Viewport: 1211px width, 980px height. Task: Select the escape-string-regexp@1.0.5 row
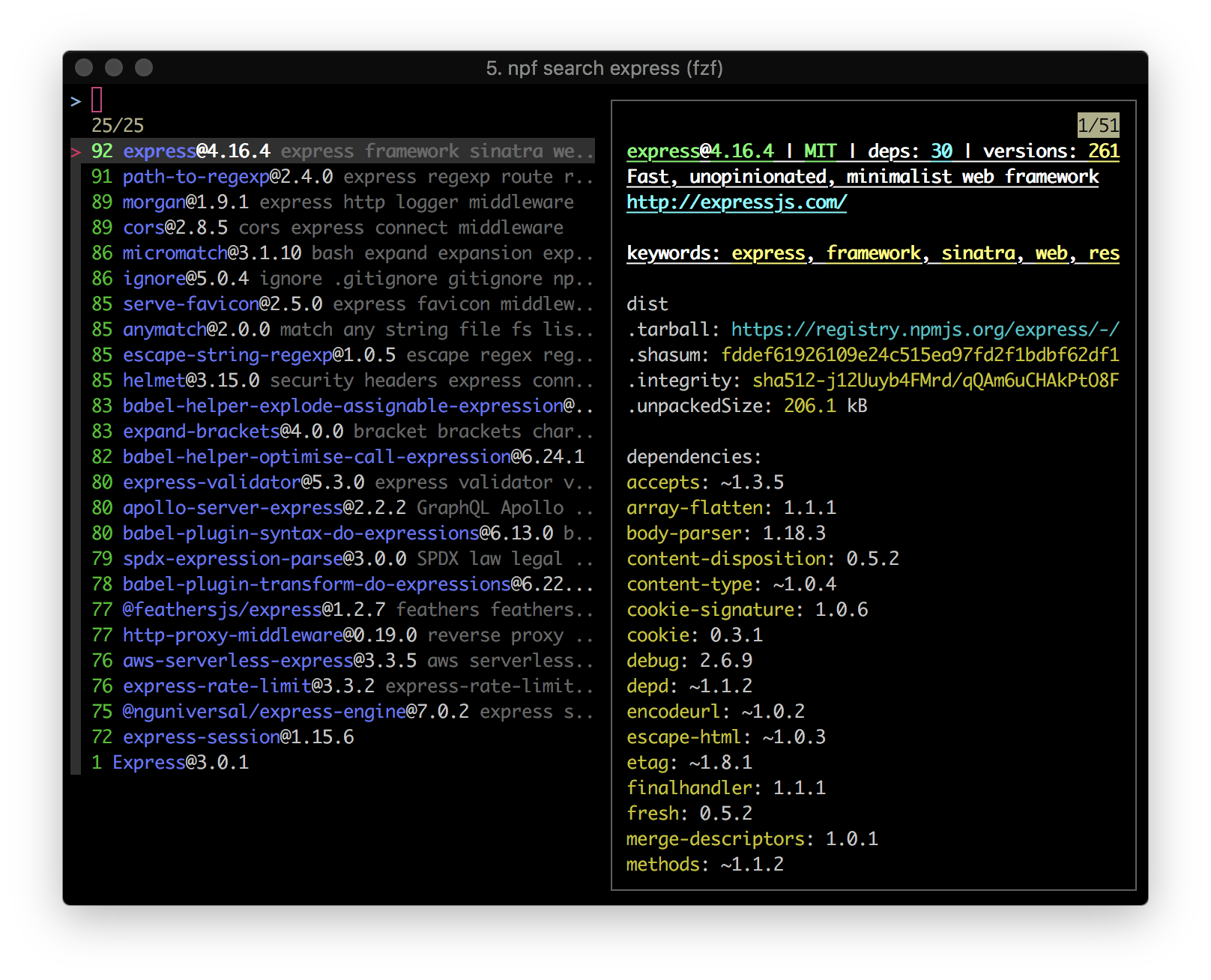pyautogui.click(x=333, y=354)
